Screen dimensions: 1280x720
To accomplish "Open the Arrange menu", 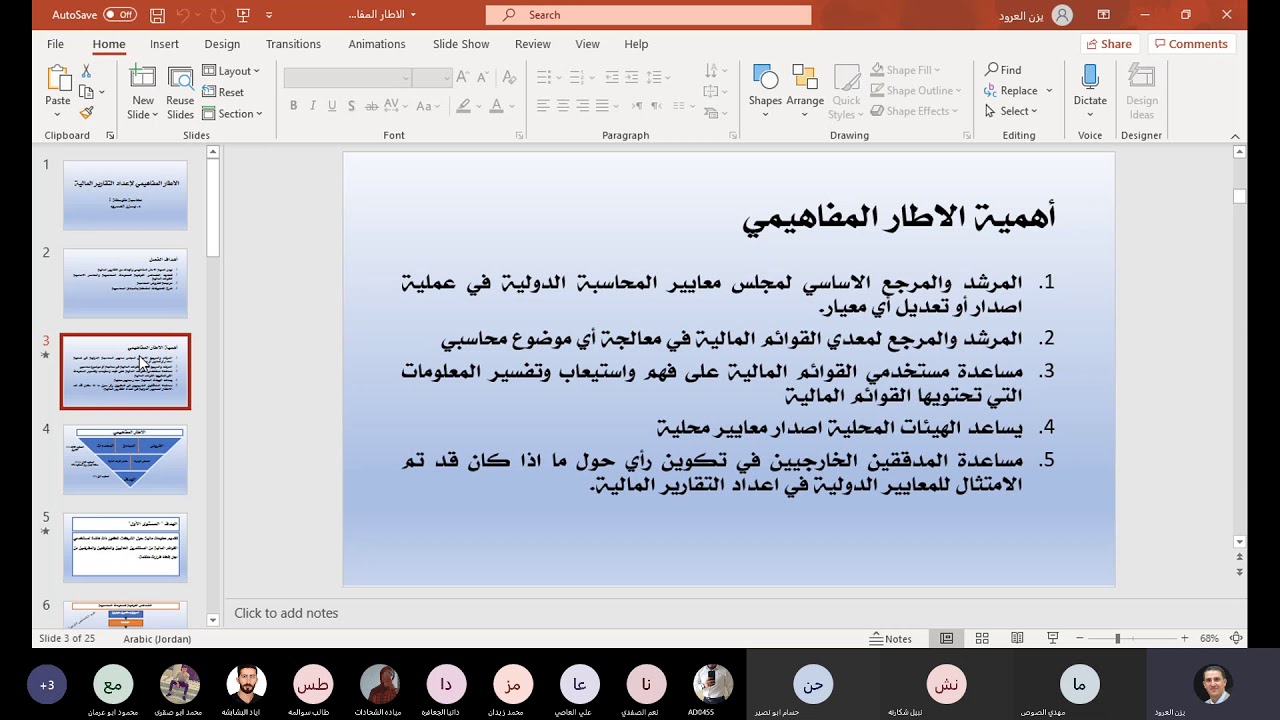I will [805, 91].
